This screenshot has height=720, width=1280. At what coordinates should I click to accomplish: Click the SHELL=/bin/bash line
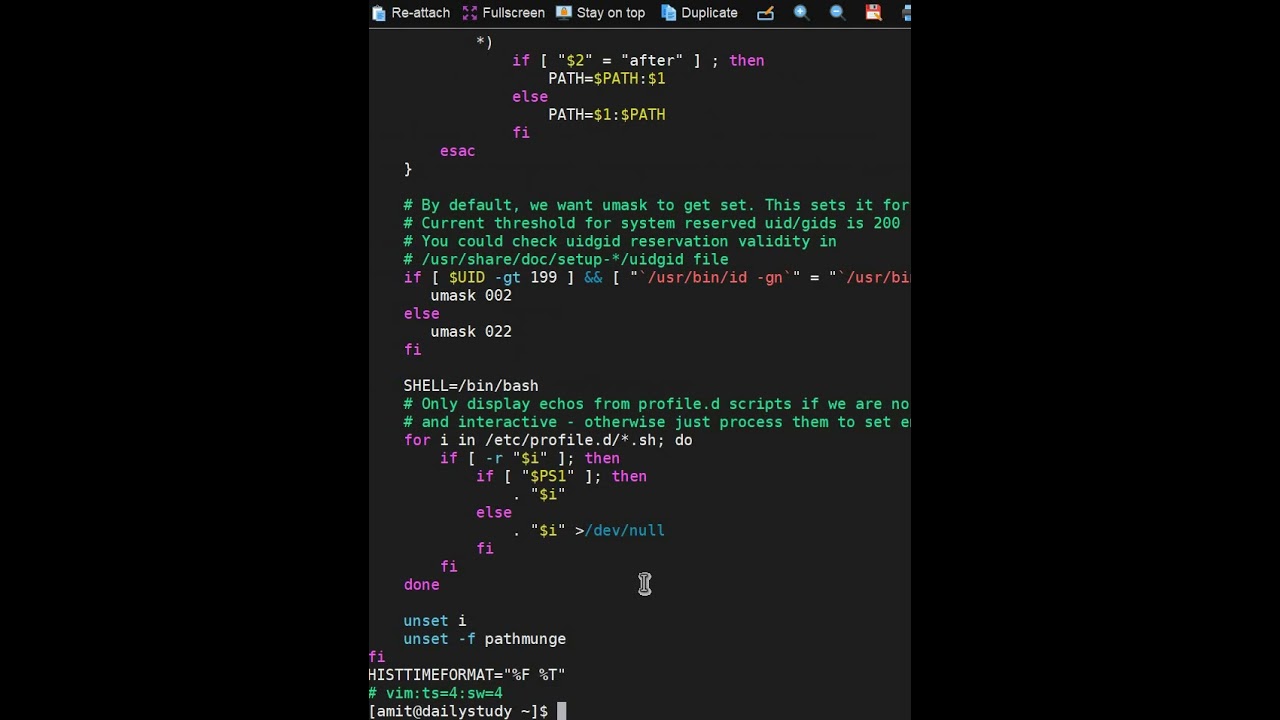click(x=471, y=386)
